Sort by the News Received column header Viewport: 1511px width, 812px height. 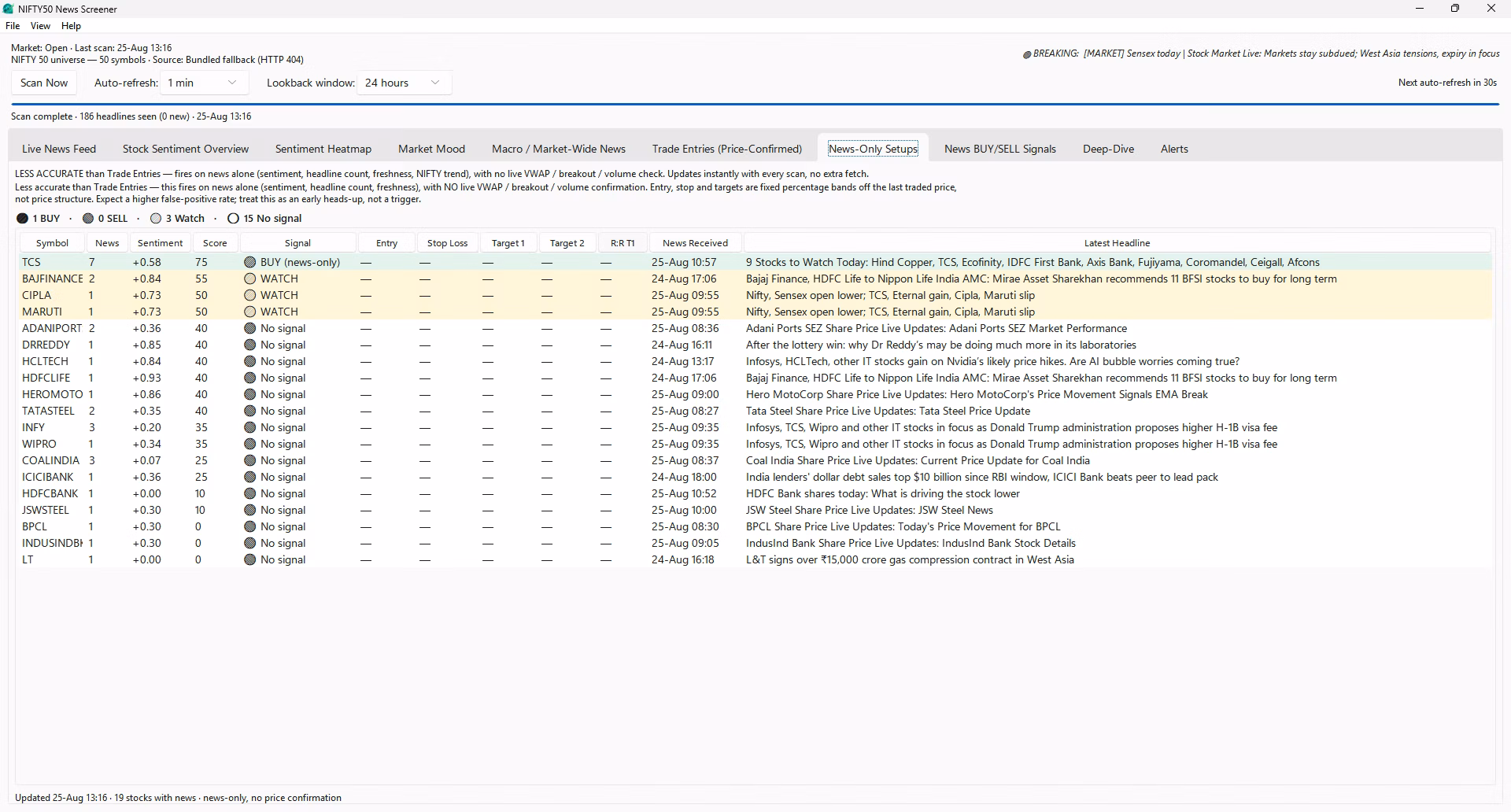tap(695, 243)
